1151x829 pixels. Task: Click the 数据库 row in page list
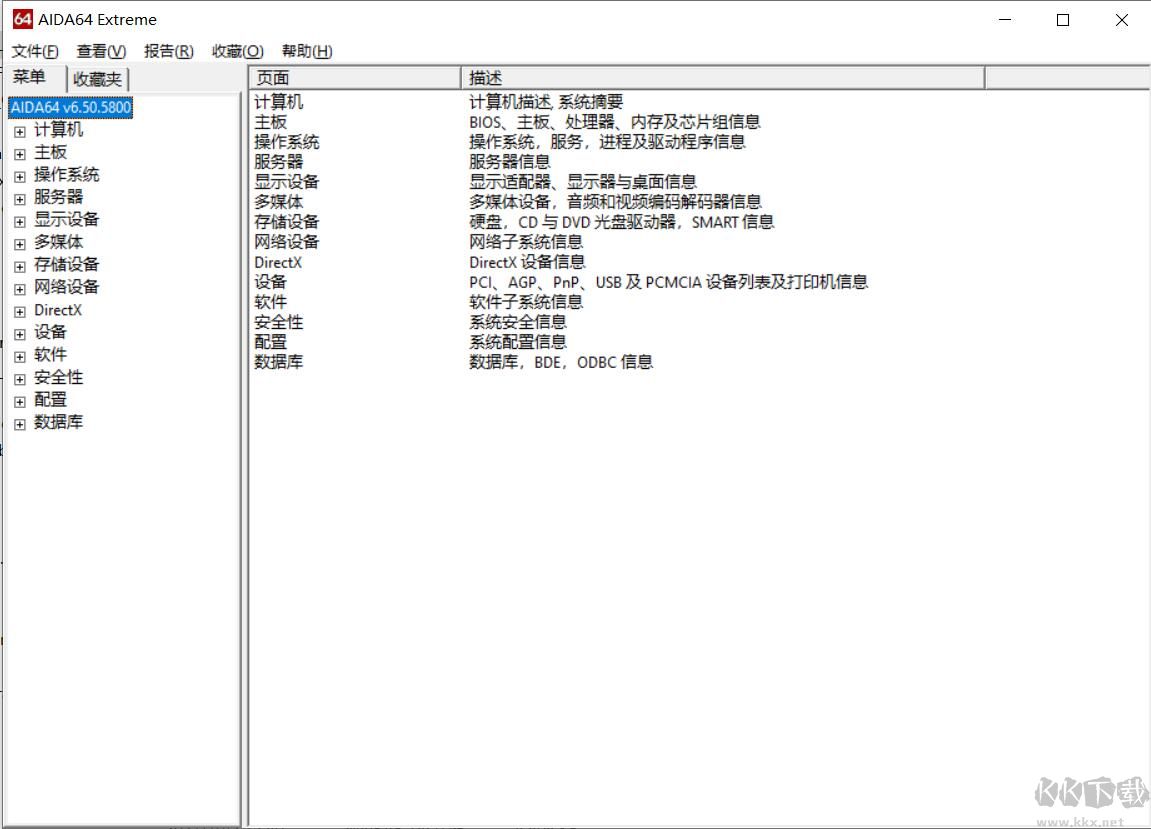(x=279, y=362)
